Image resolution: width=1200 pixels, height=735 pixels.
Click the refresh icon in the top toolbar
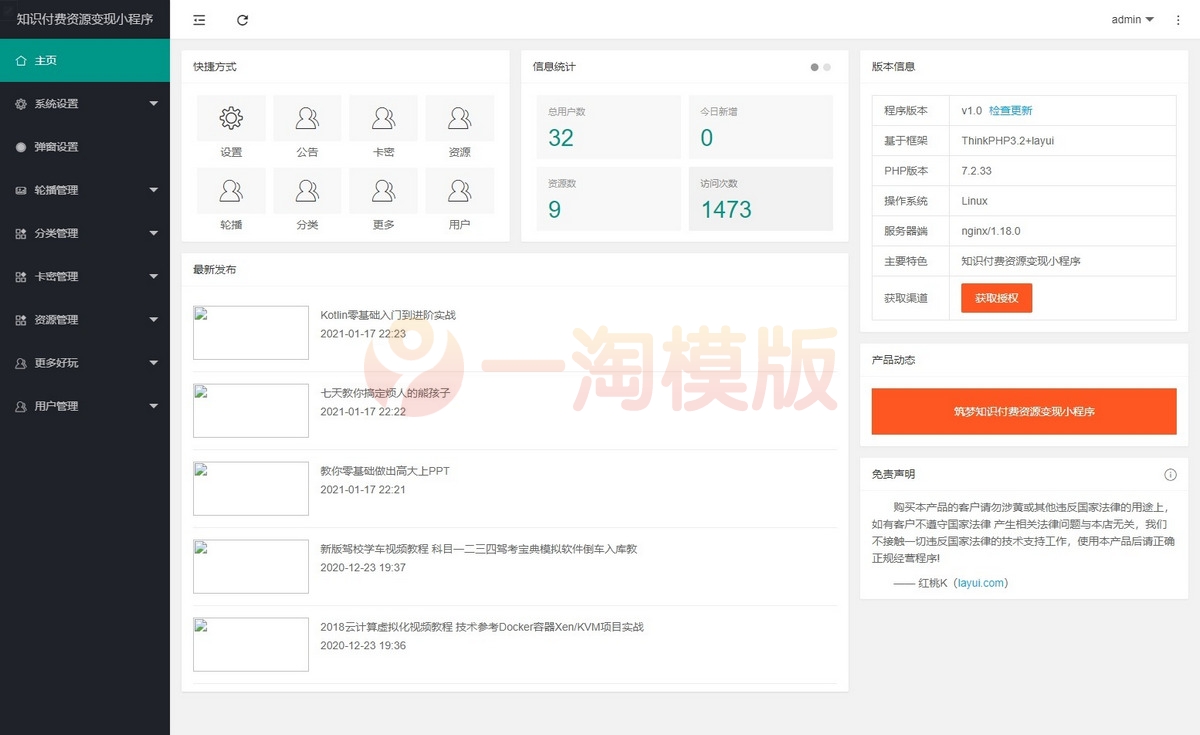coord(243,19)
